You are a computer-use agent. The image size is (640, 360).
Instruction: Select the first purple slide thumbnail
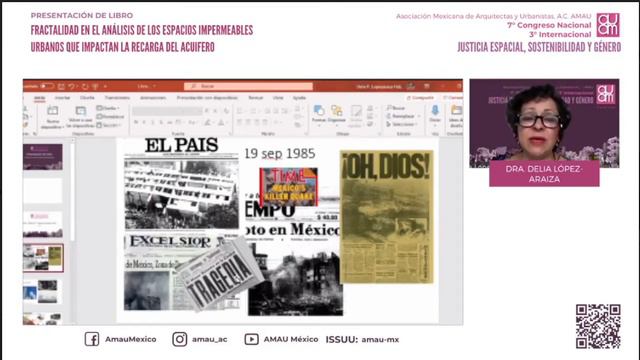[43, 157]
